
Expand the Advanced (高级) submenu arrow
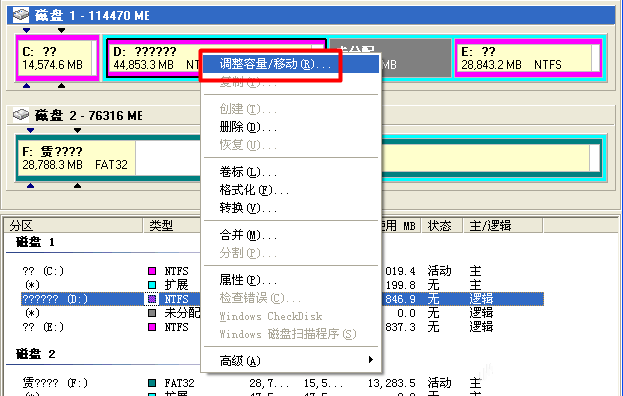point(370,360)
